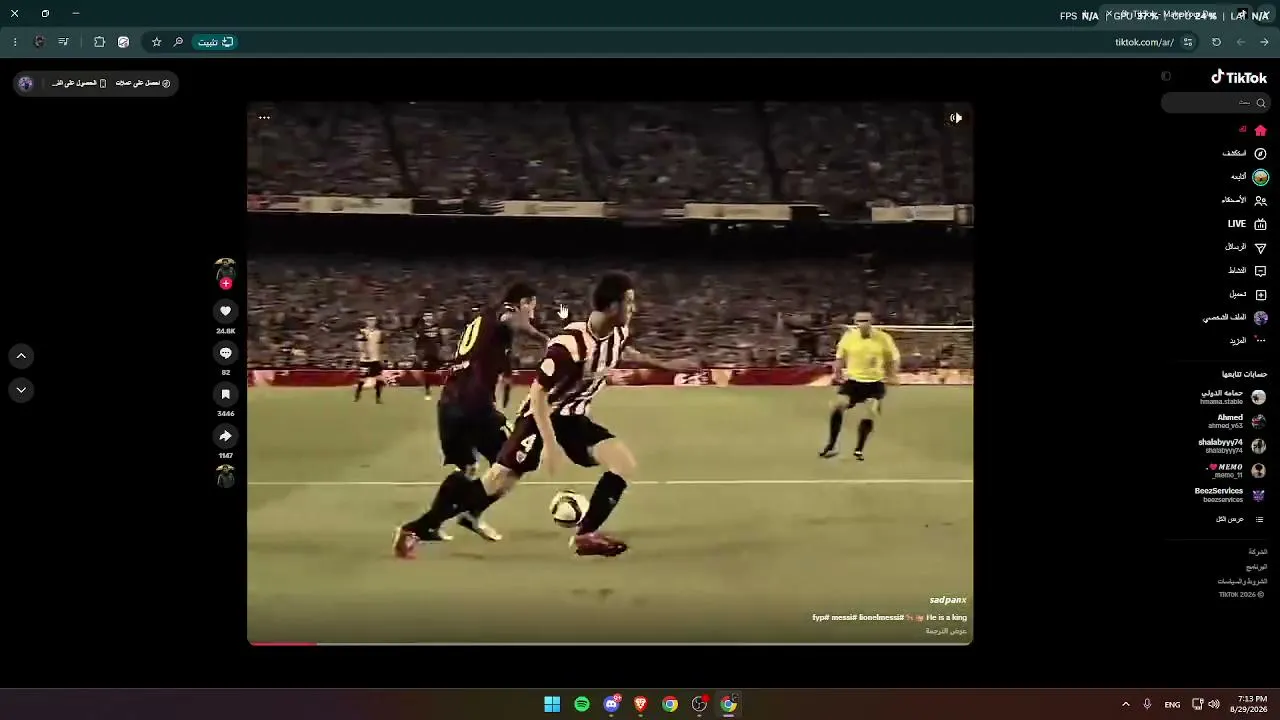This screenshot has width=1280, height=720.
Task: Open comments via the speech bubble icon
Action: click(x=225, y=353)
